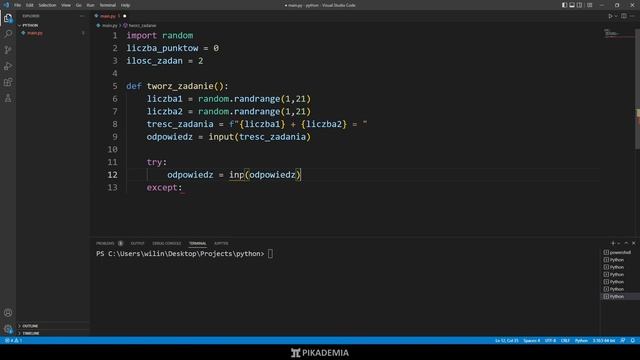Image resolution: width=640 pixels, height=360 pixels.
Task: Switch to the PROBLEMS panel tab
Action: click(x=105, y=243)
